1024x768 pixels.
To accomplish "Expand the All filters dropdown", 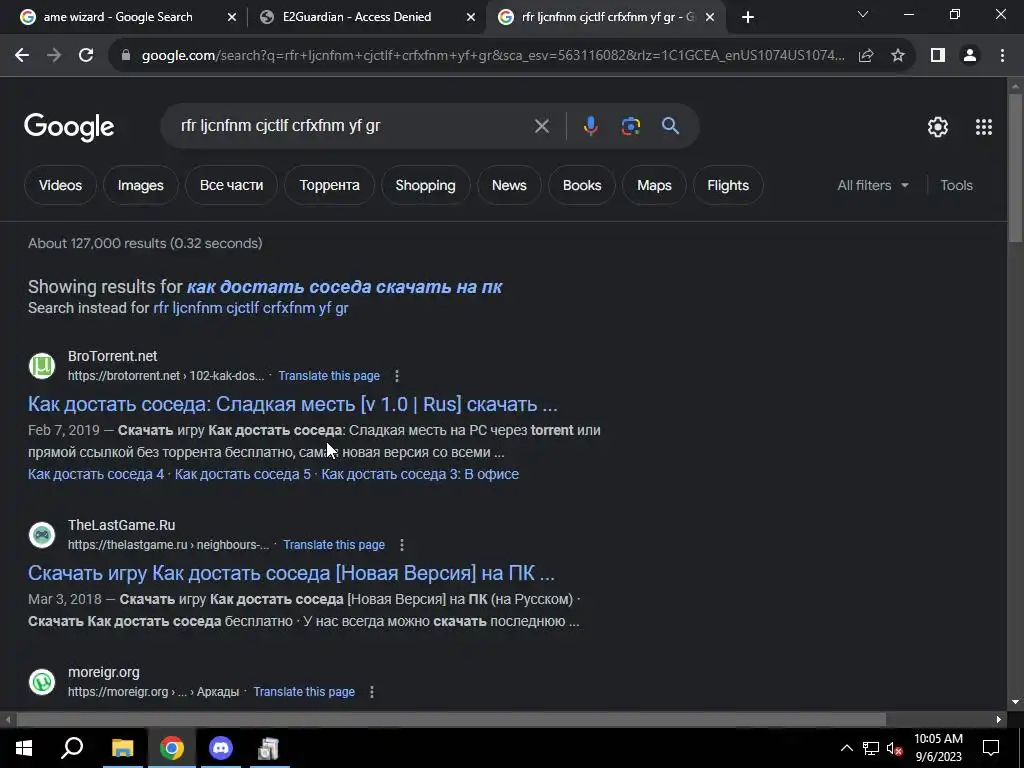I will pos(873,185).
